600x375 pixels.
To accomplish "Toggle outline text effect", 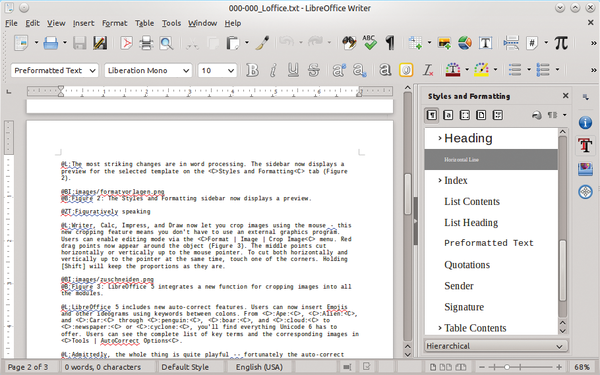I will point(406,70).
